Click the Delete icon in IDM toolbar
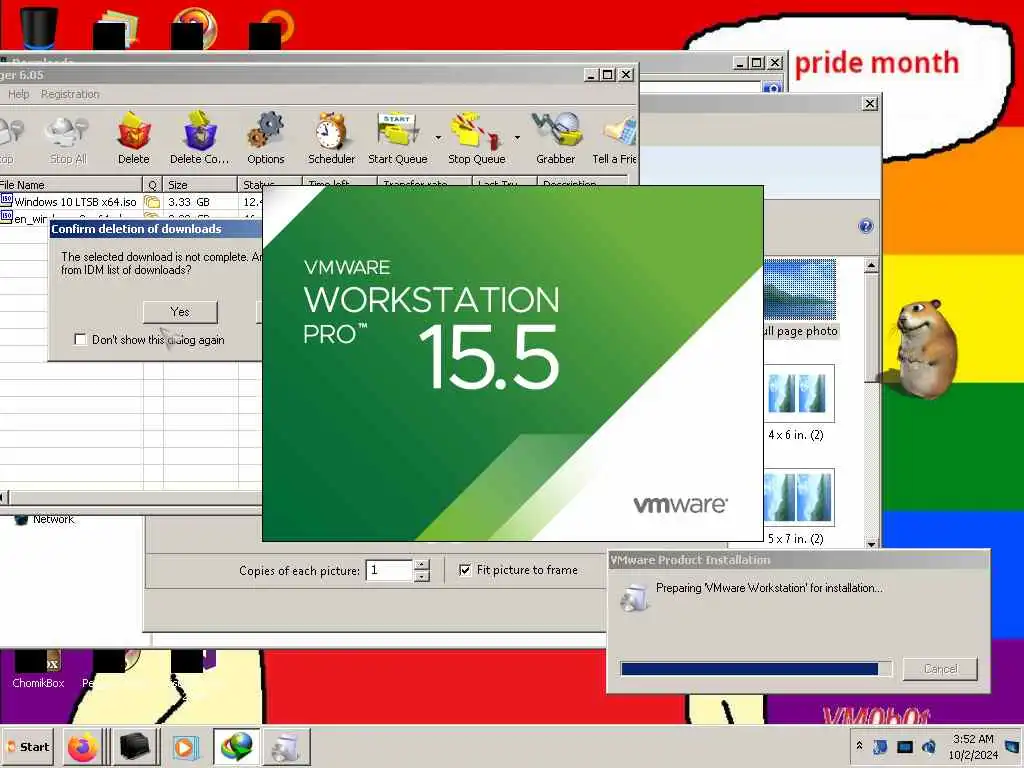 (134, 139)
